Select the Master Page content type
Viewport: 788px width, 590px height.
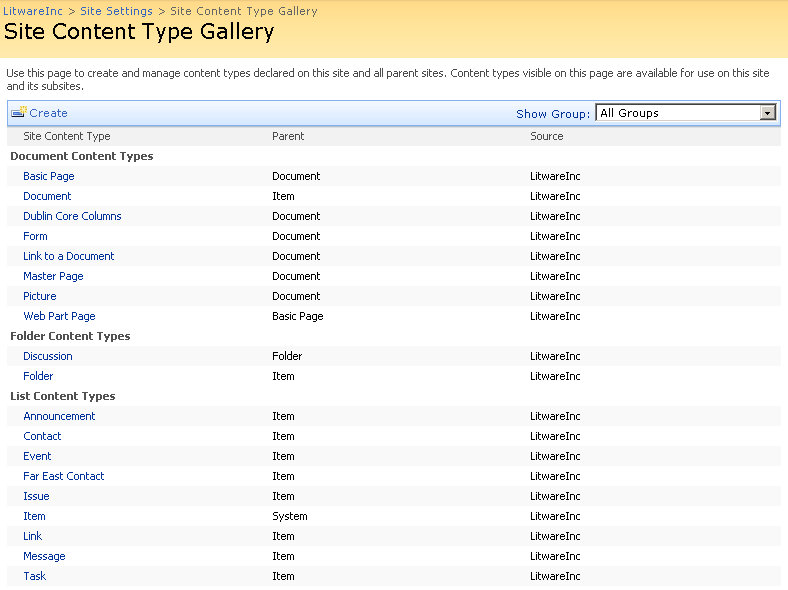coord(53,276)
